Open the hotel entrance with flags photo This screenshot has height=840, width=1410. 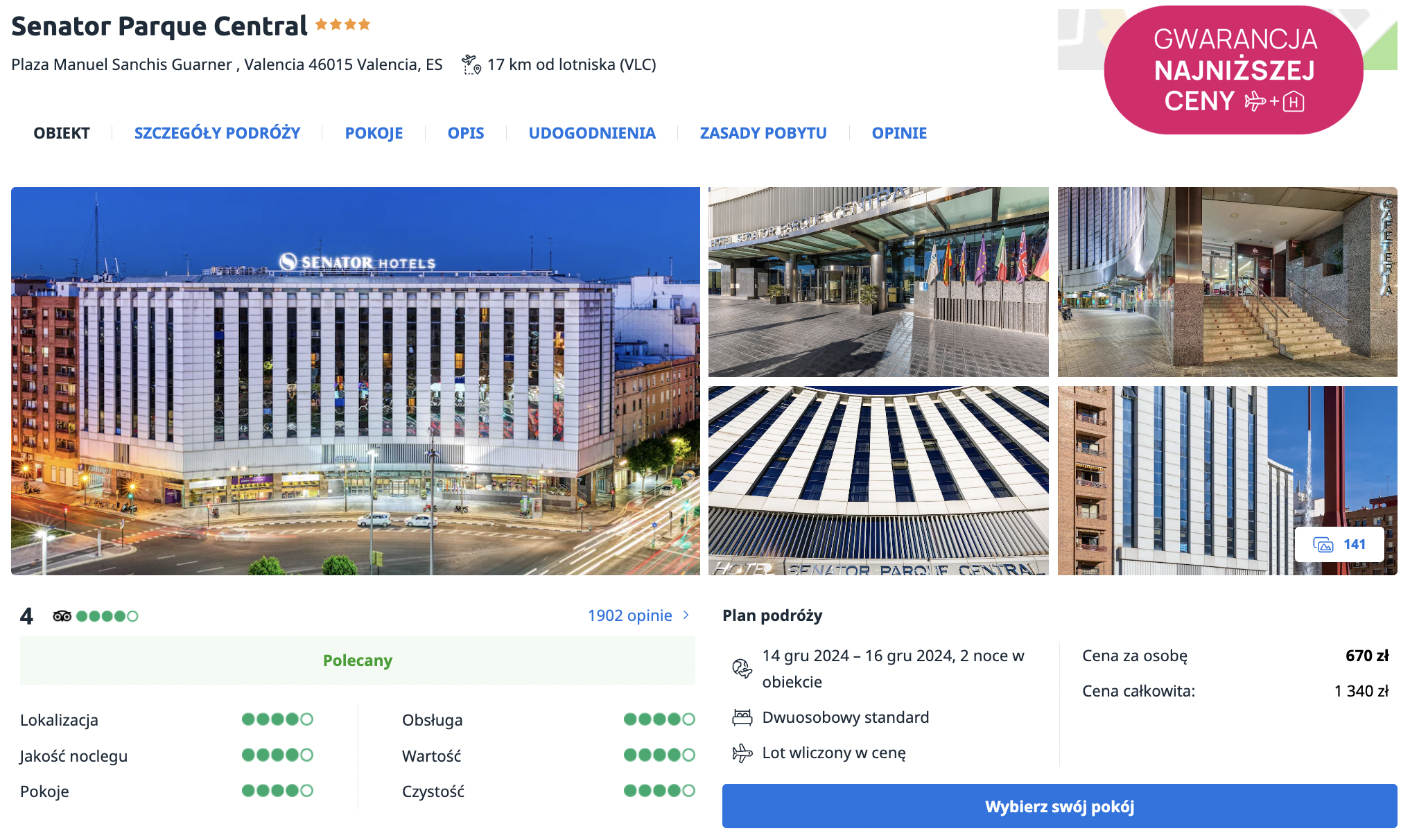pos(878,282)
